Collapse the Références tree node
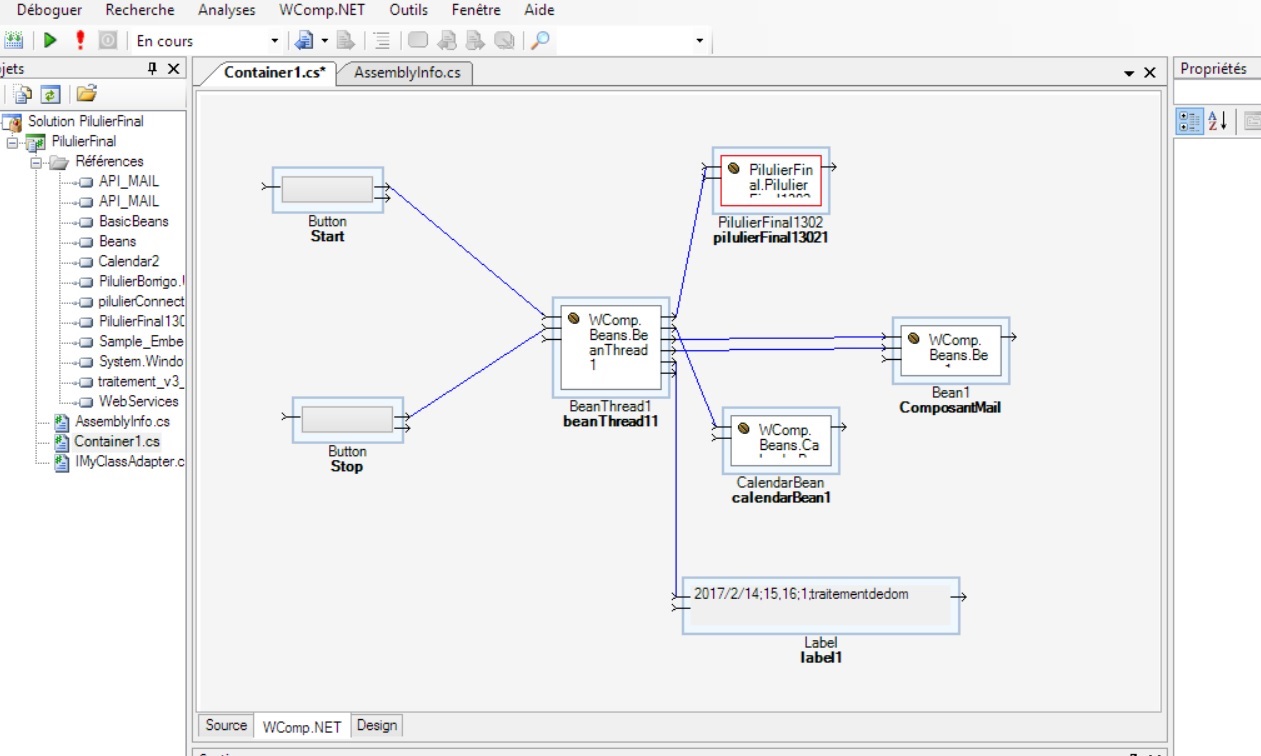The height and width of the screenshot is (756, 1261). pos(36,161)
